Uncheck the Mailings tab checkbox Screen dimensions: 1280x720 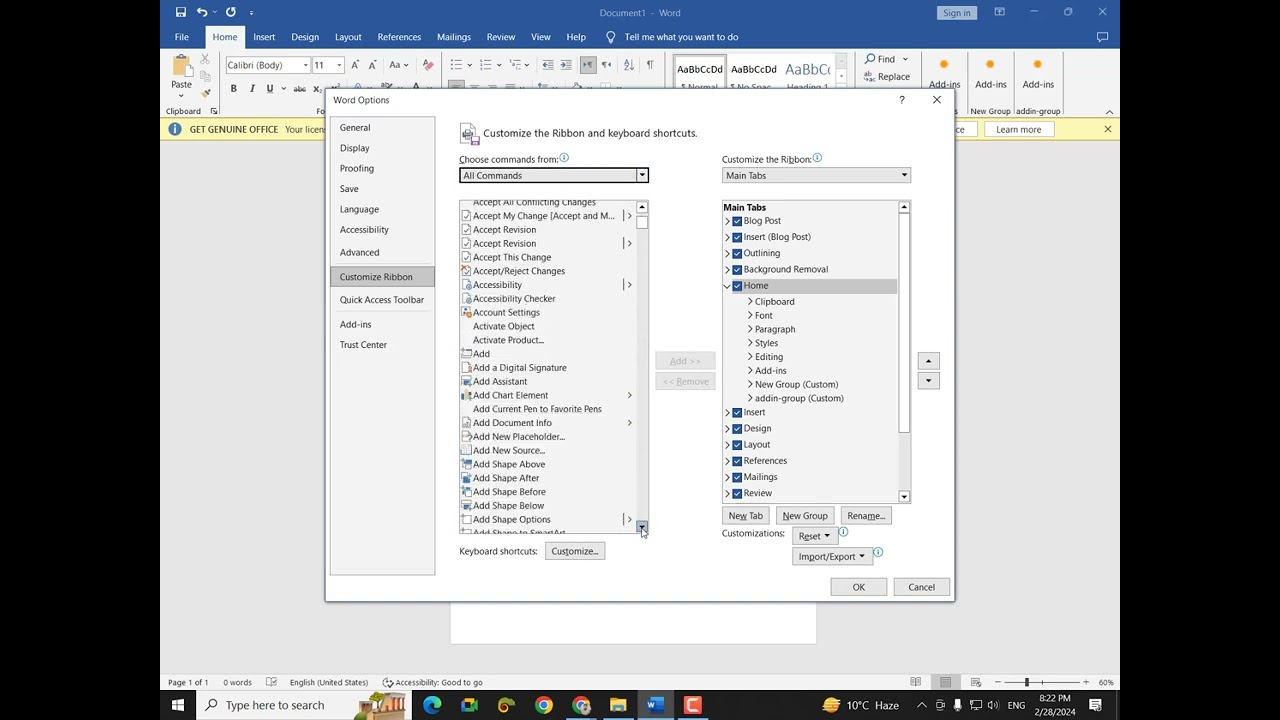(x=737, y=477)
